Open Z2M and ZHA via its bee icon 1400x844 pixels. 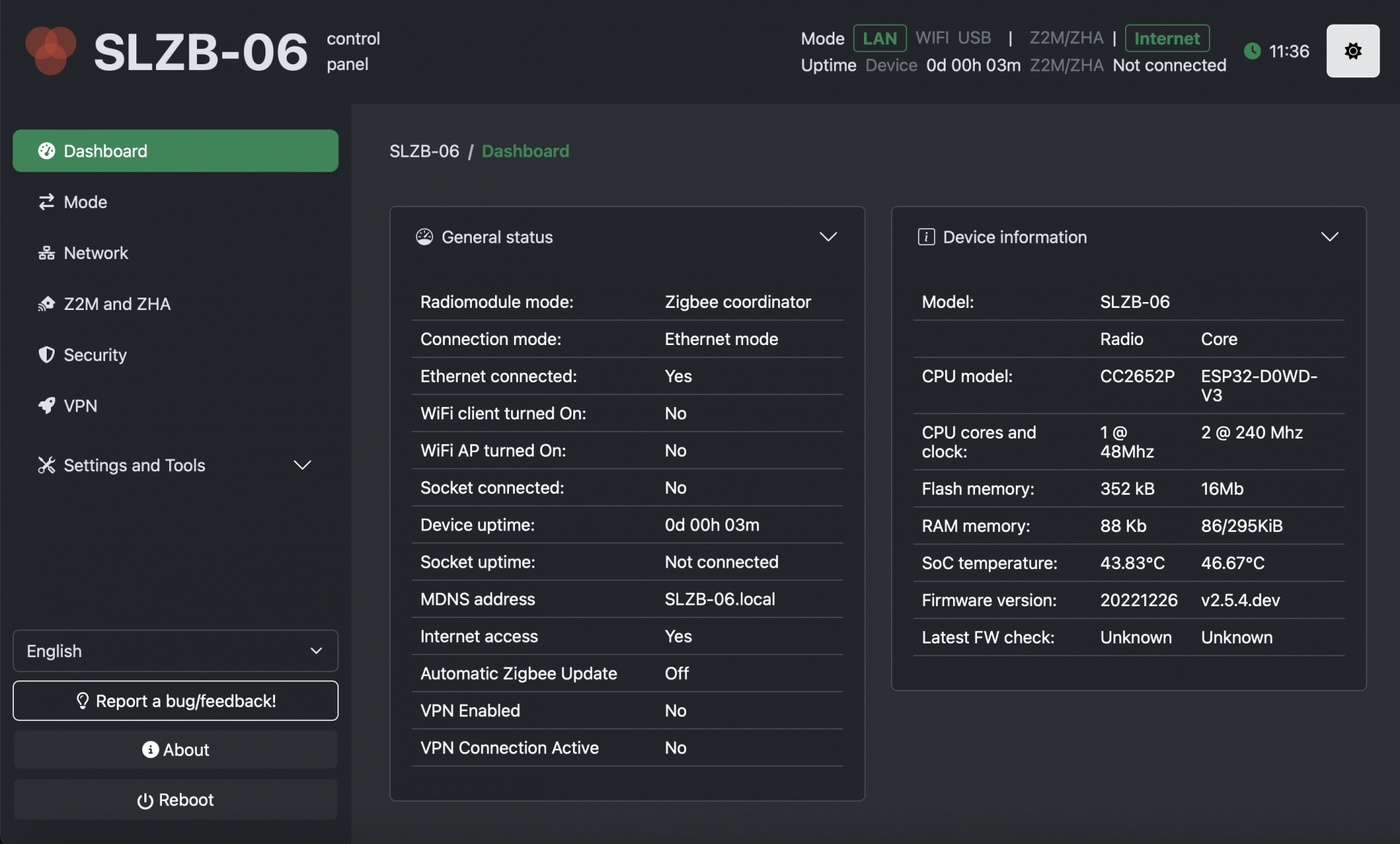(47, 304)
